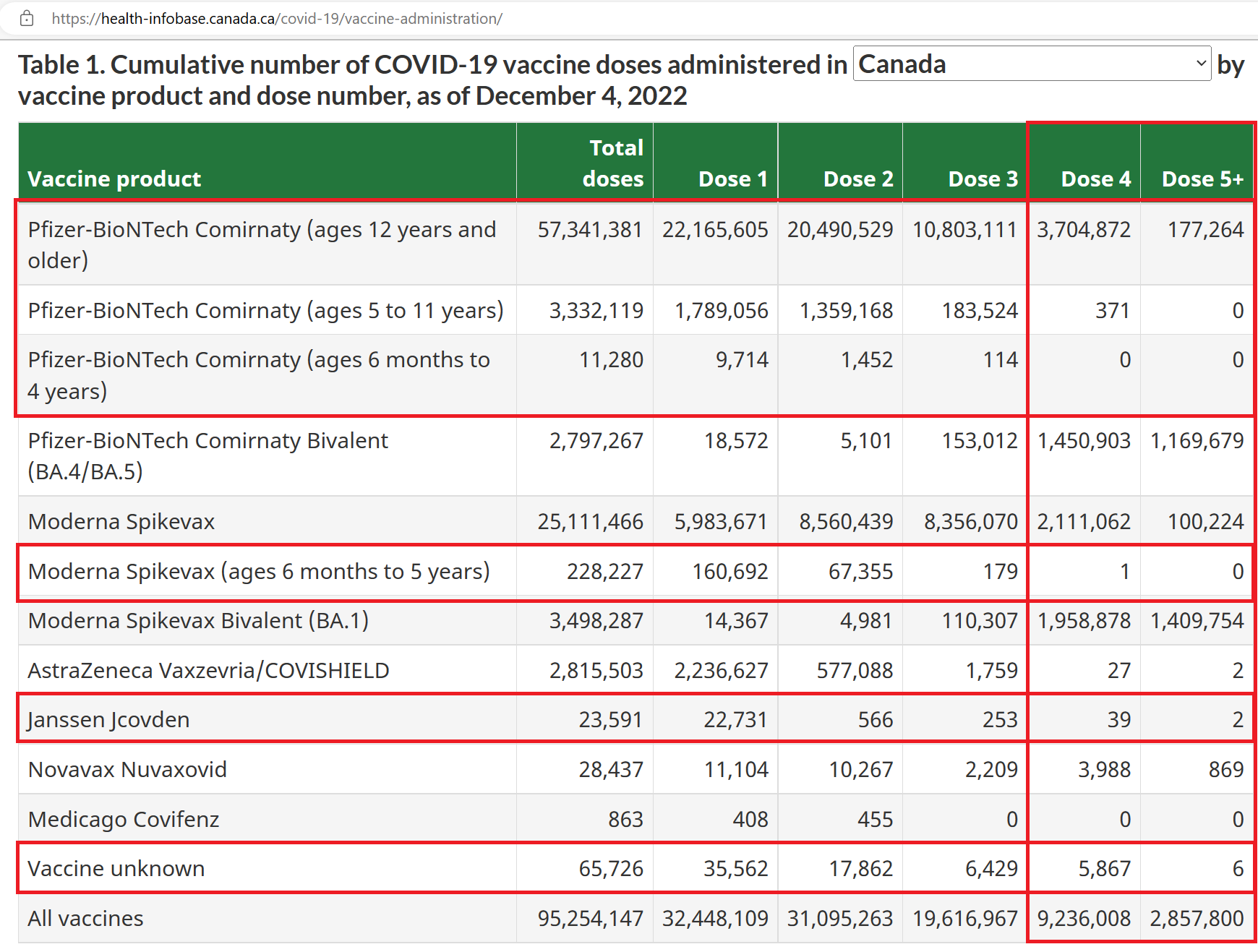This screenshot has height=952, width=1258.
Task: Open the Canada region dropdown
Action: coord(1032,64)
